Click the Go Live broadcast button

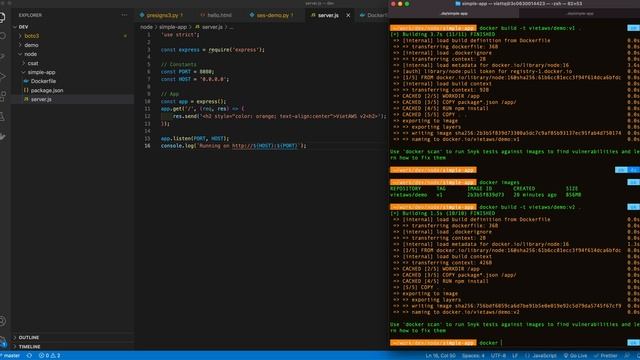pos(575,356)
